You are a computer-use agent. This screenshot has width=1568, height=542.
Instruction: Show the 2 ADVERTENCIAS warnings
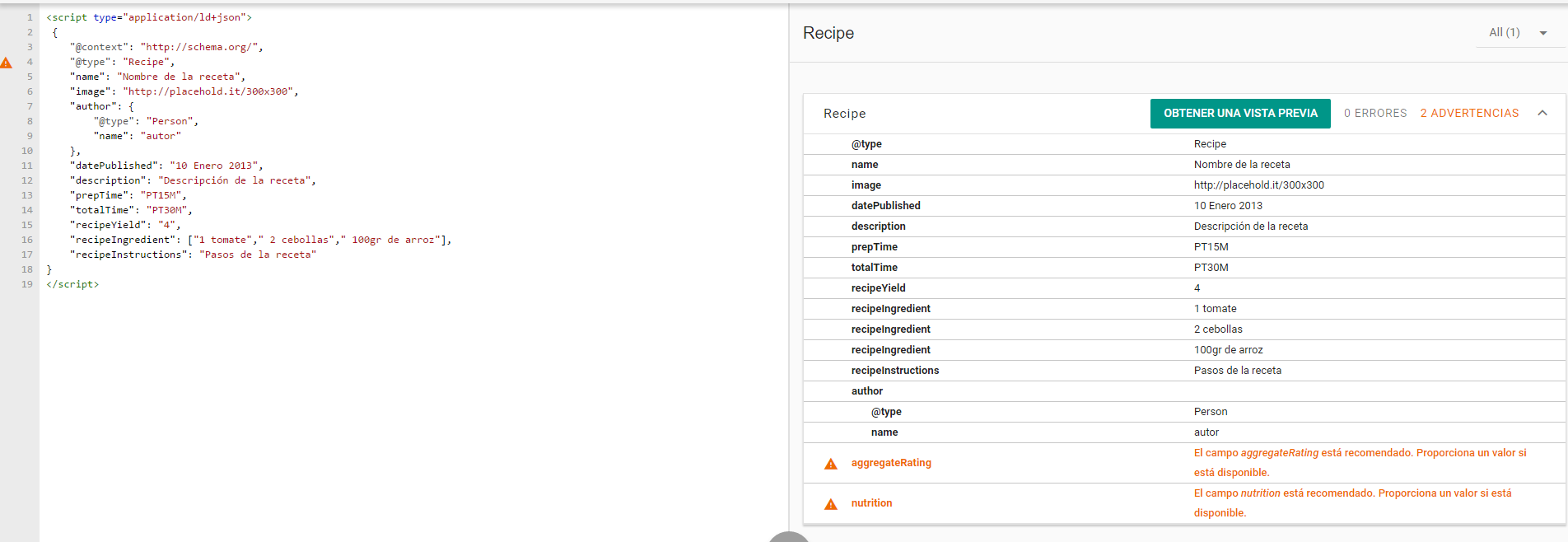tap(1469, 114)
